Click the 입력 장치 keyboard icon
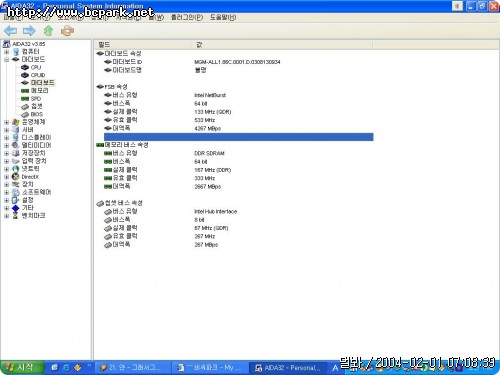Viewport: 500px width, 375px height. pyautogui.click(x=16, y=161)
